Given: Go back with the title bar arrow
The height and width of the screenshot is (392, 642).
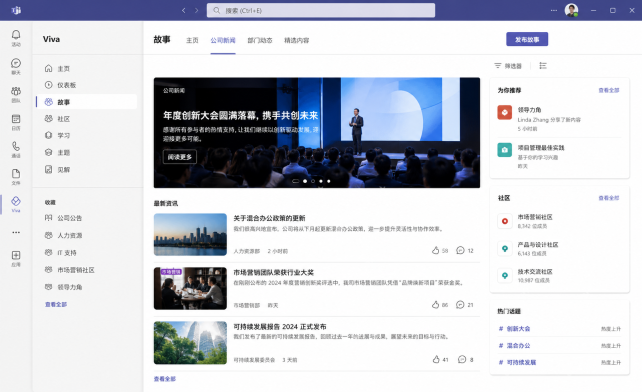Looking at the screenshot, I should coord(183,10).
